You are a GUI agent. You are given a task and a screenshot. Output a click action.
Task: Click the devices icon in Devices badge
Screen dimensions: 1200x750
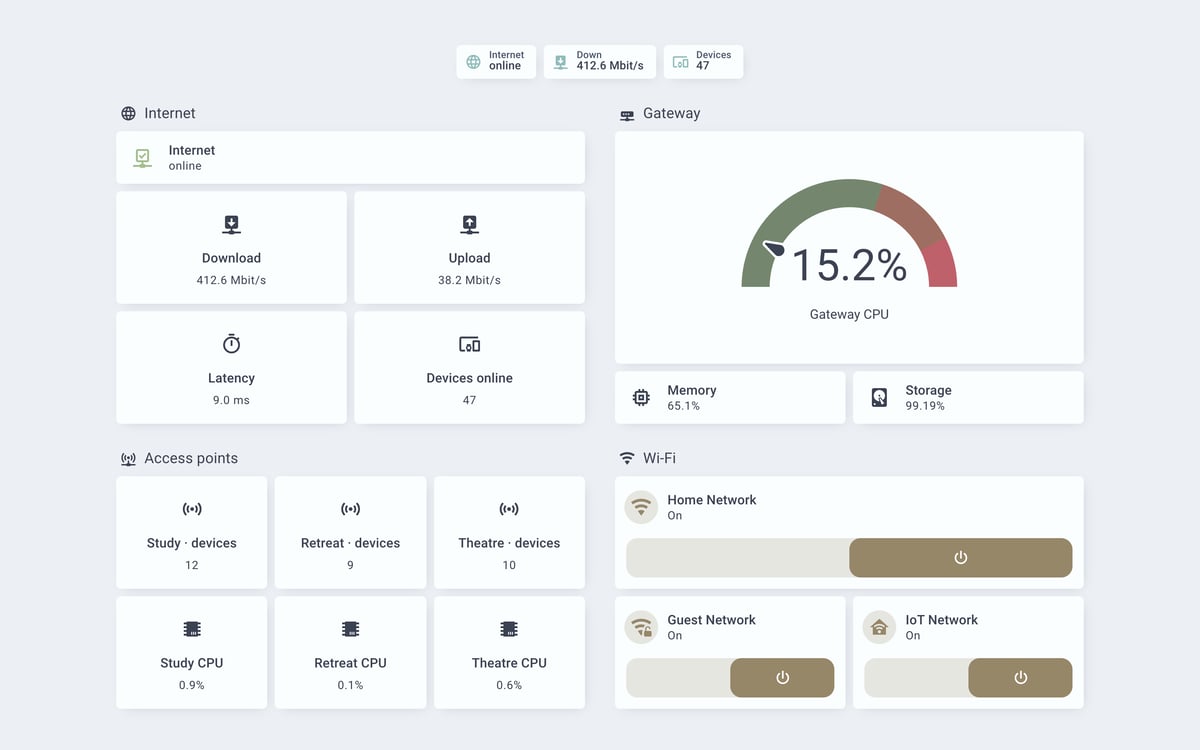pyautogui.click(x=681, y=62)
